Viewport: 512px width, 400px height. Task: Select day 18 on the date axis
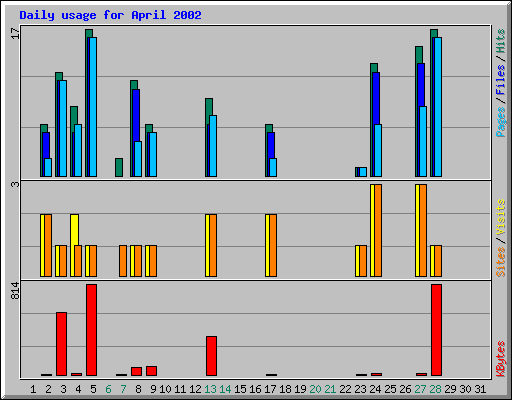click(285, 389)
